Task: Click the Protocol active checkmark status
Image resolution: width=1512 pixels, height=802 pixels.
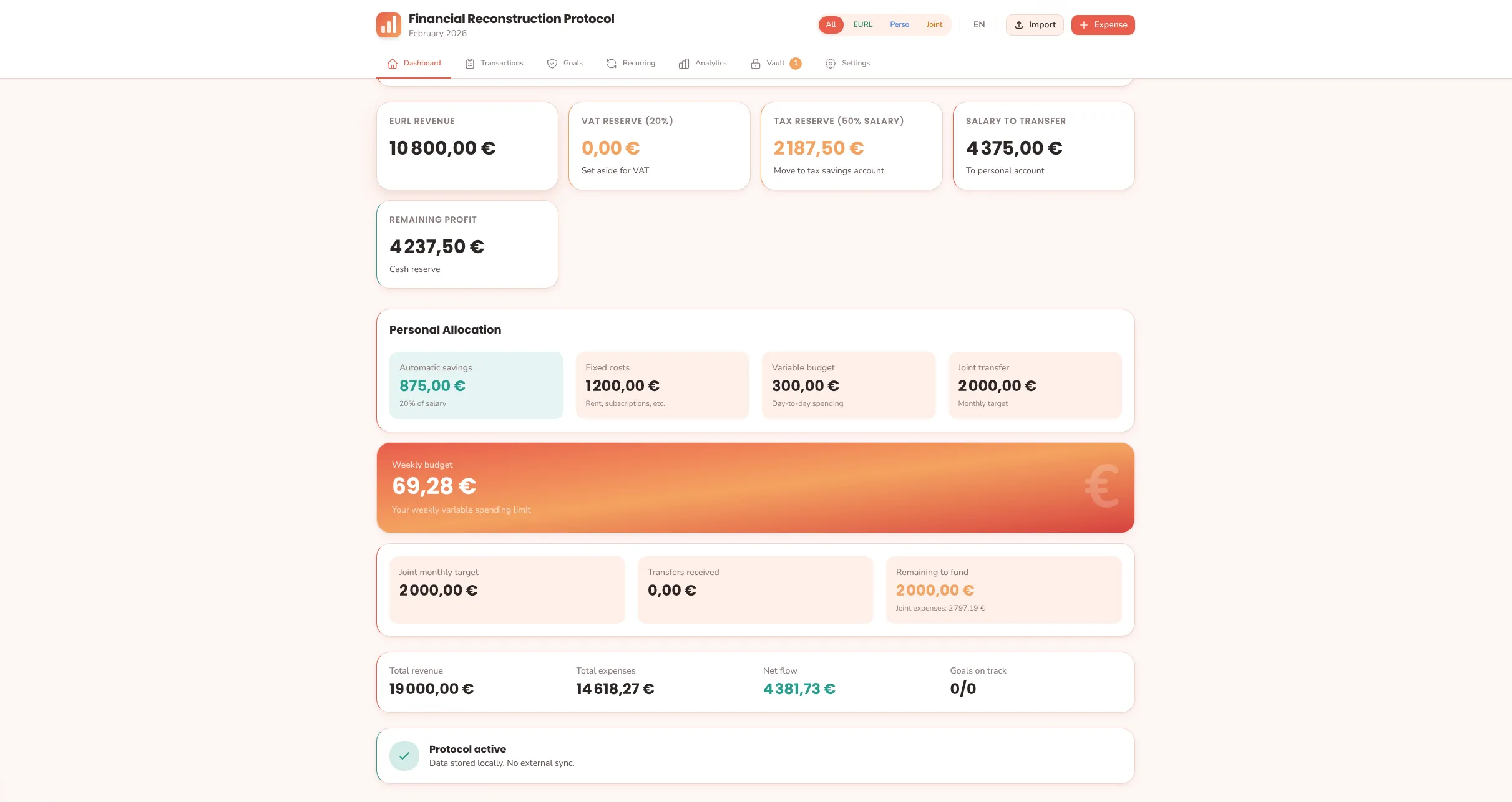Action: click(404, 755)
